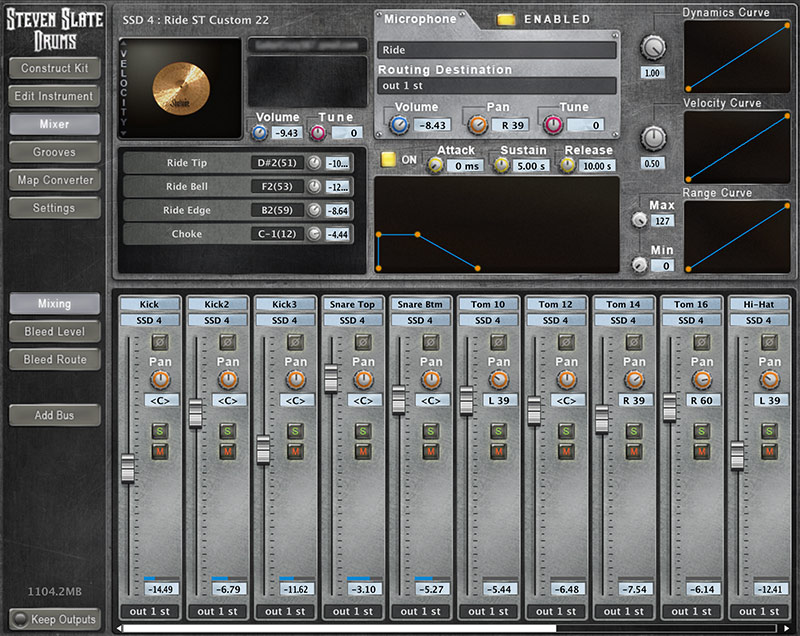Open the Snare Top channel output routing
This screenshot has width=800, height=636.
click(353, 611)
